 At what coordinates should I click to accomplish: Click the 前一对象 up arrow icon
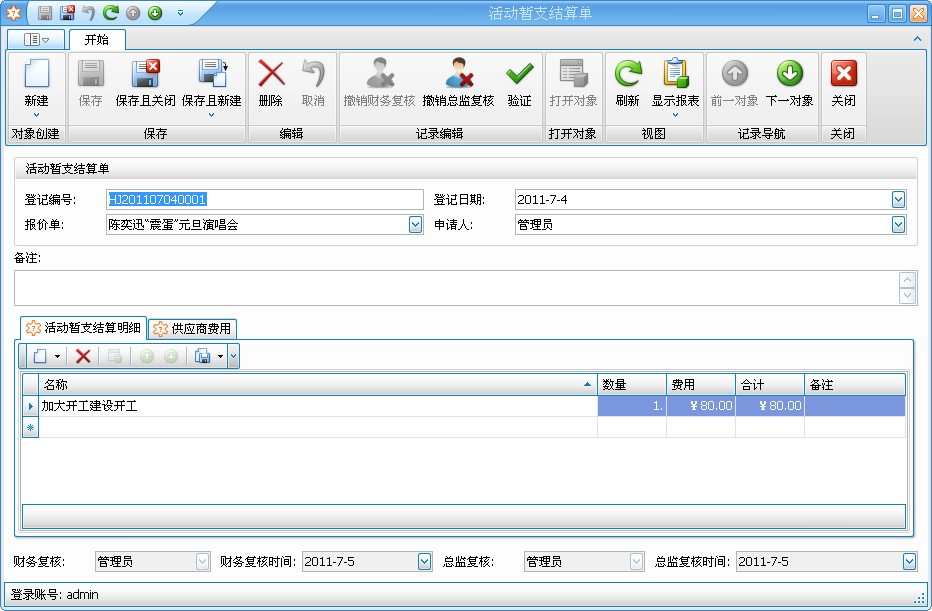(x=735, y=73)
